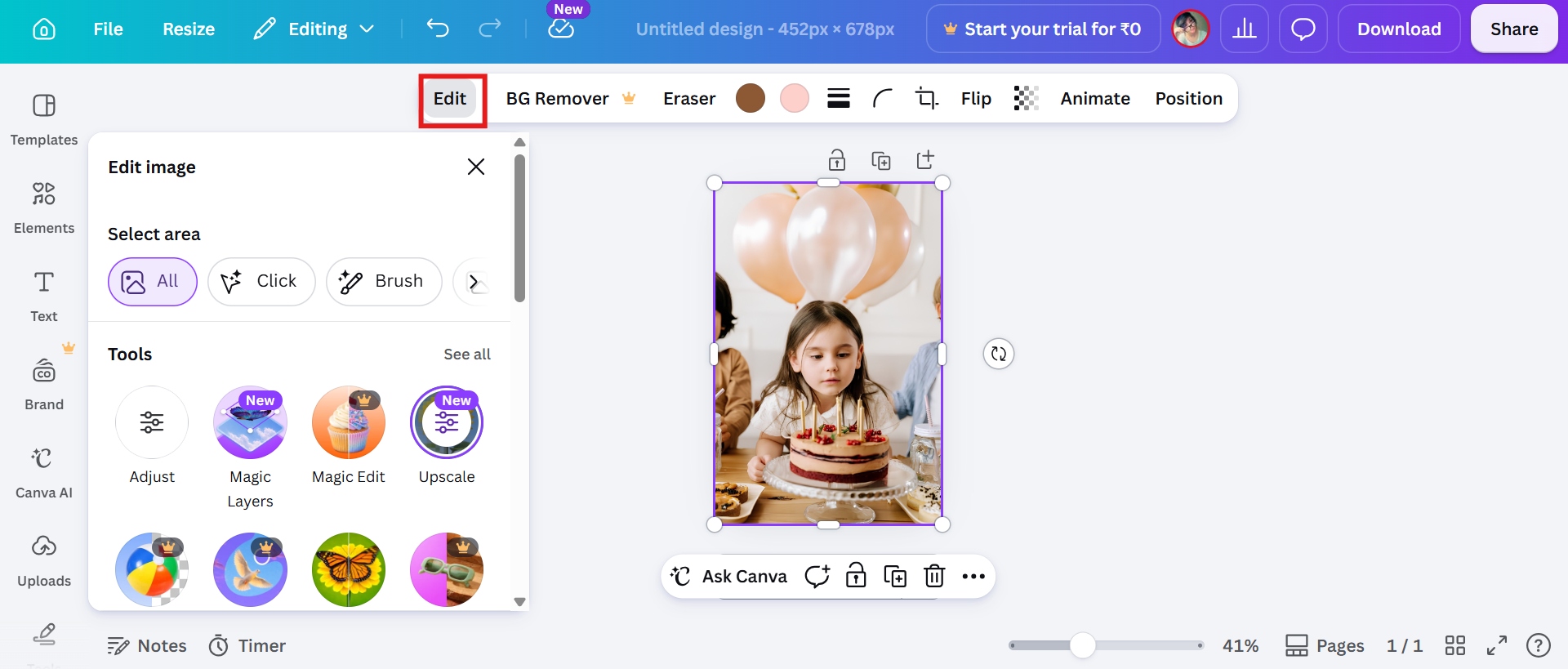
Task: Open the Timer at the bottom
Action: 247,646
